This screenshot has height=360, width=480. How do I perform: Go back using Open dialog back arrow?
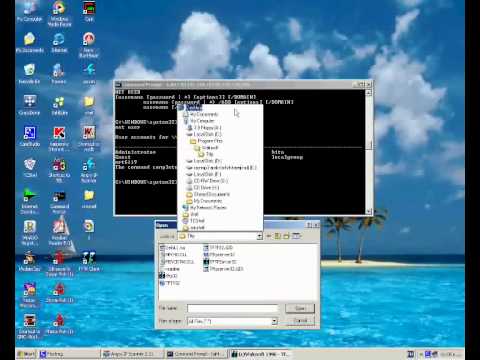pyautogui.click(x=269, y=236)
